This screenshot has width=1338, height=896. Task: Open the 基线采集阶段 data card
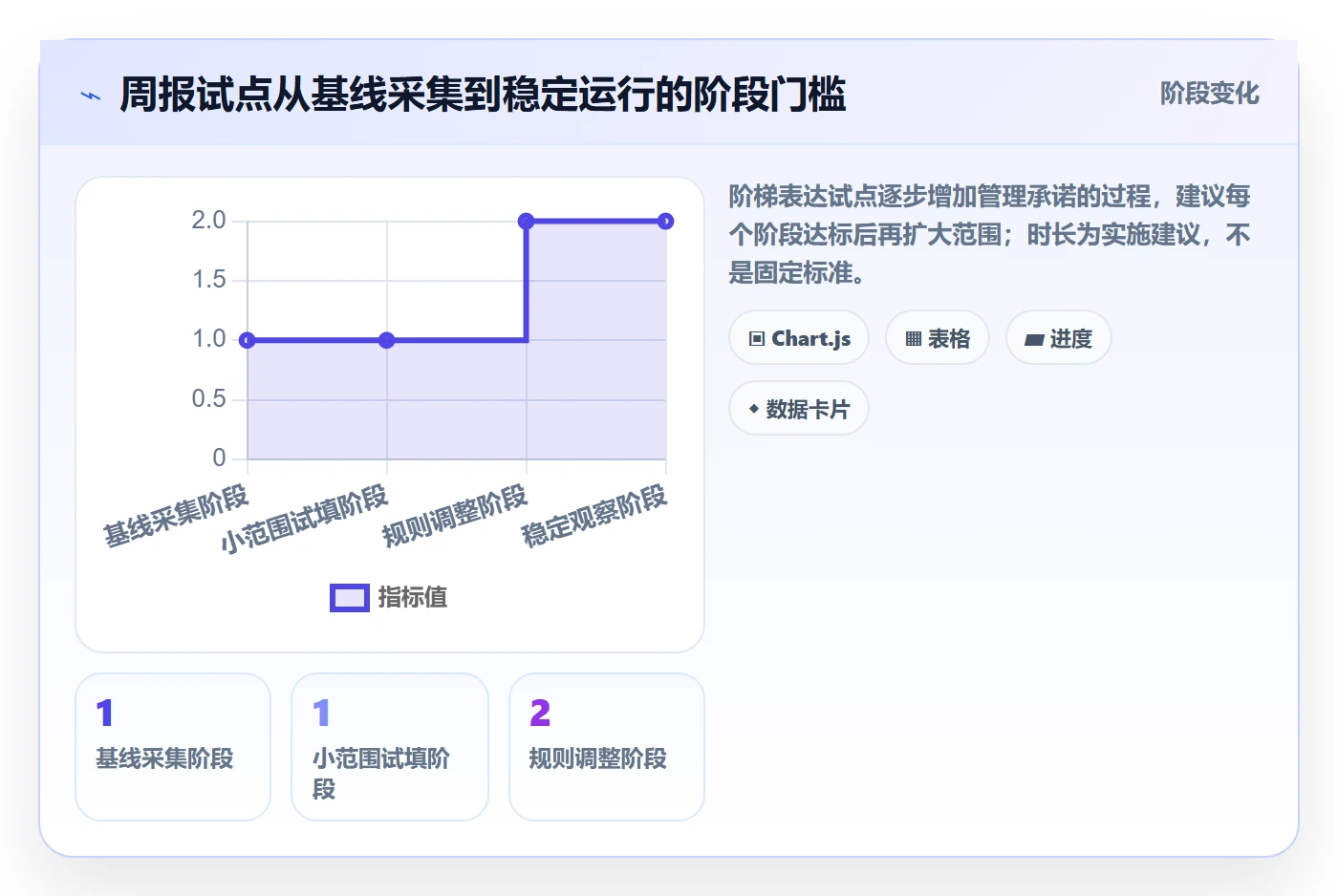pos(173,747)
